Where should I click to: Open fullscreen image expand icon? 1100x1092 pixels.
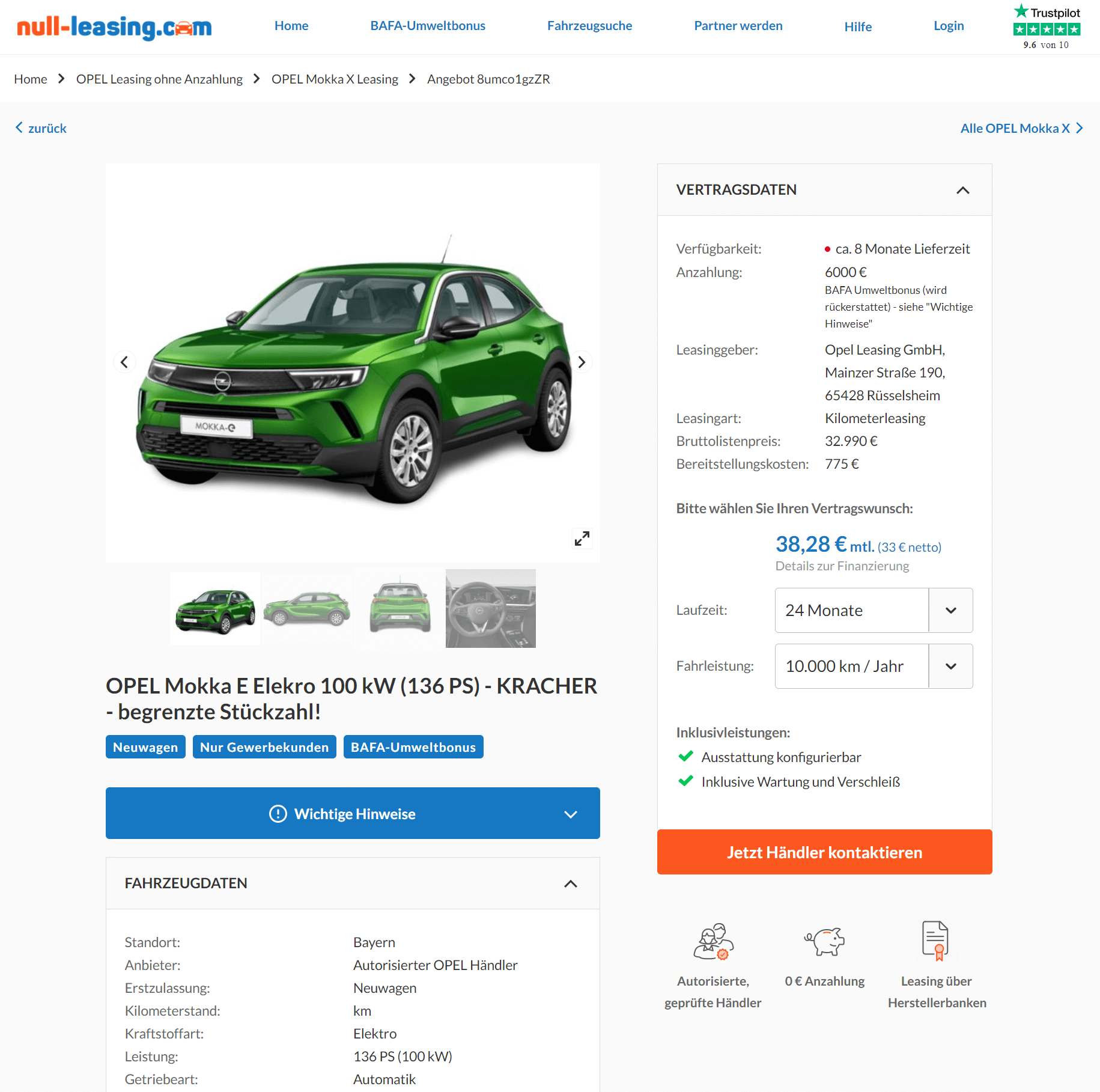point(582,538)
